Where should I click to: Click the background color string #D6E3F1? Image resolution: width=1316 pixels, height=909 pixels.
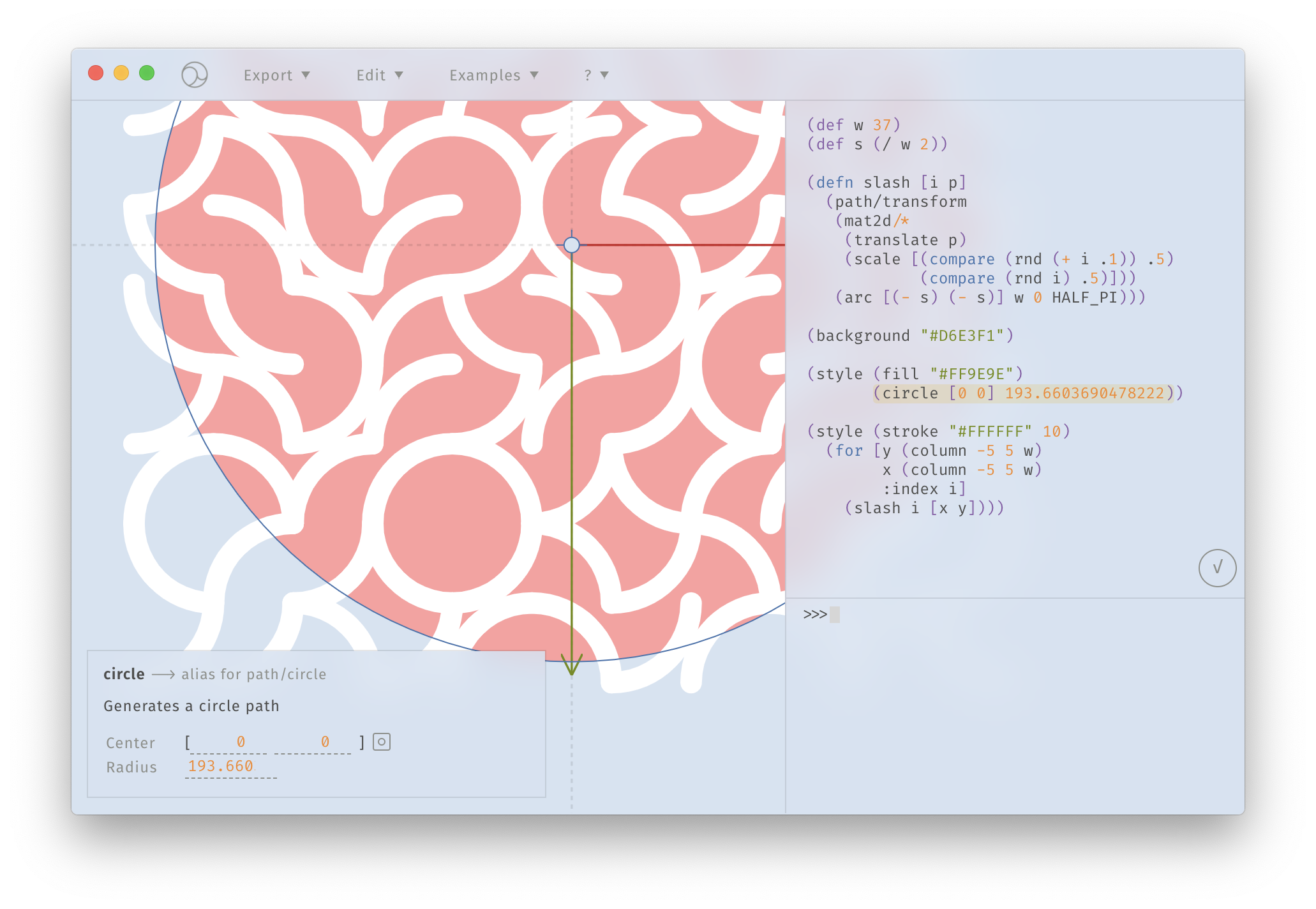pos(962,336)
